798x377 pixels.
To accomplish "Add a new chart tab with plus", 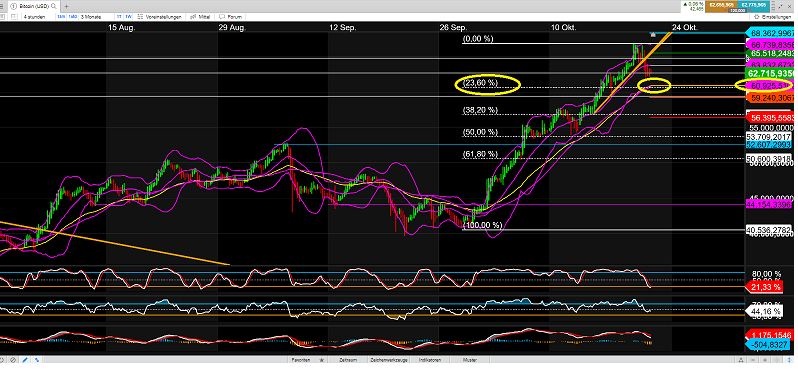I will point(67,7).
